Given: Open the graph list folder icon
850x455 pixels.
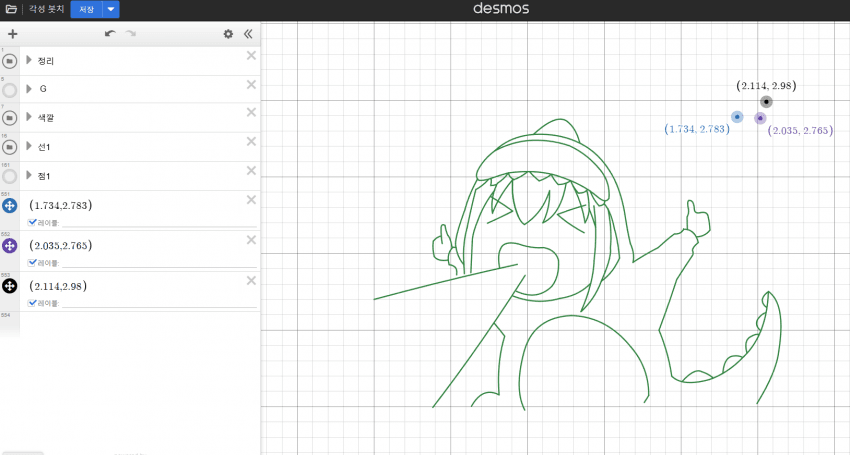Looking at the screenshot, I should click(11, 9).
